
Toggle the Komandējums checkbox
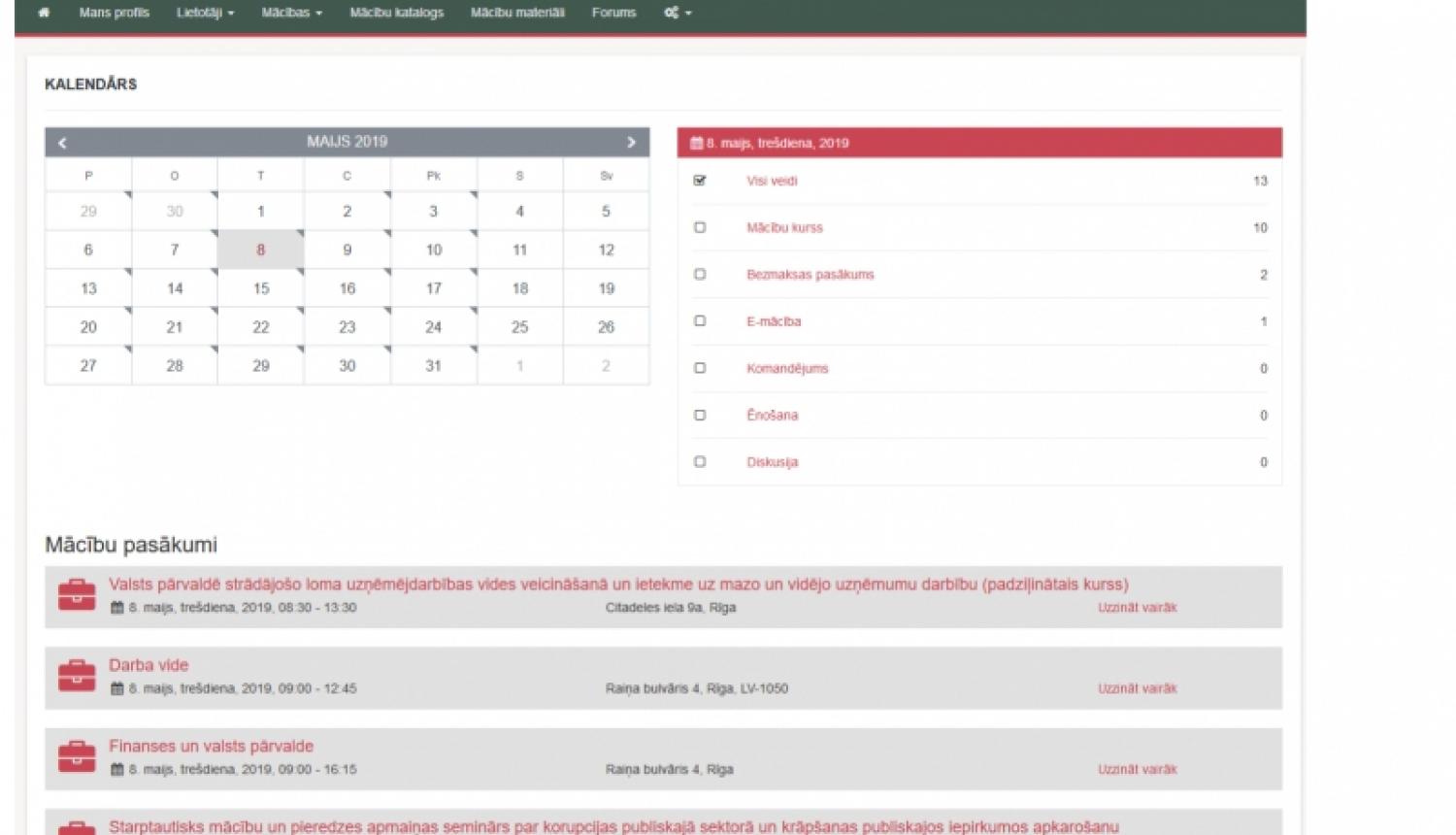tap(700, 368)
